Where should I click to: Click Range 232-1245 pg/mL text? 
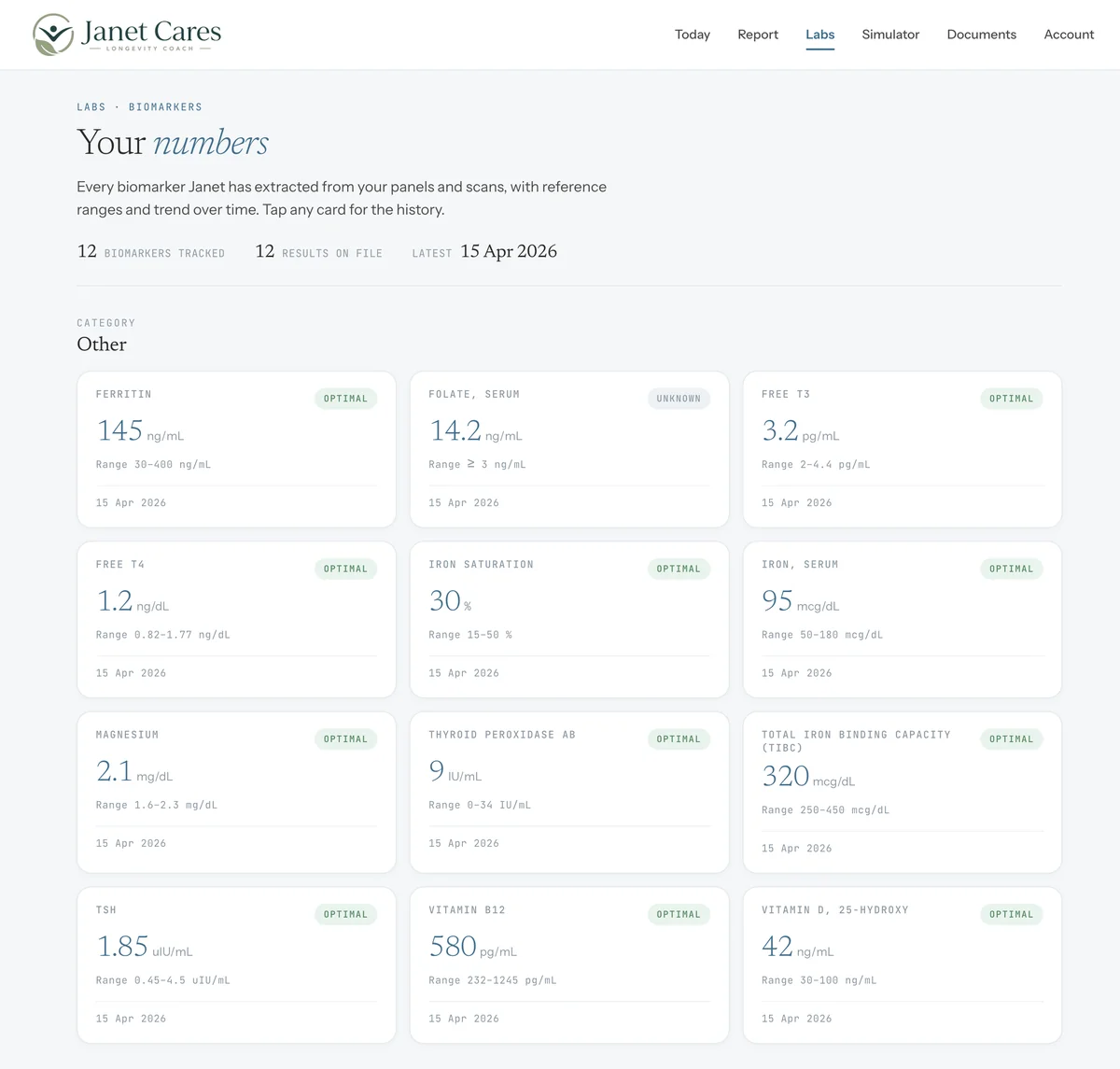pyautogui.click(x=493, y=980)
